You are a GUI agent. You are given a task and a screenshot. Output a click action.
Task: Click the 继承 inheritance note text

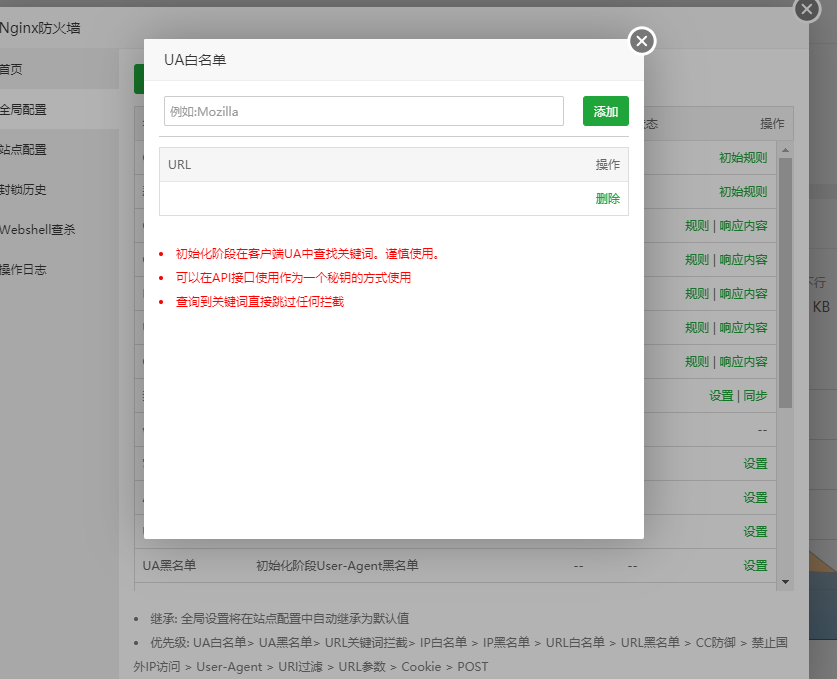coord(280,618)
